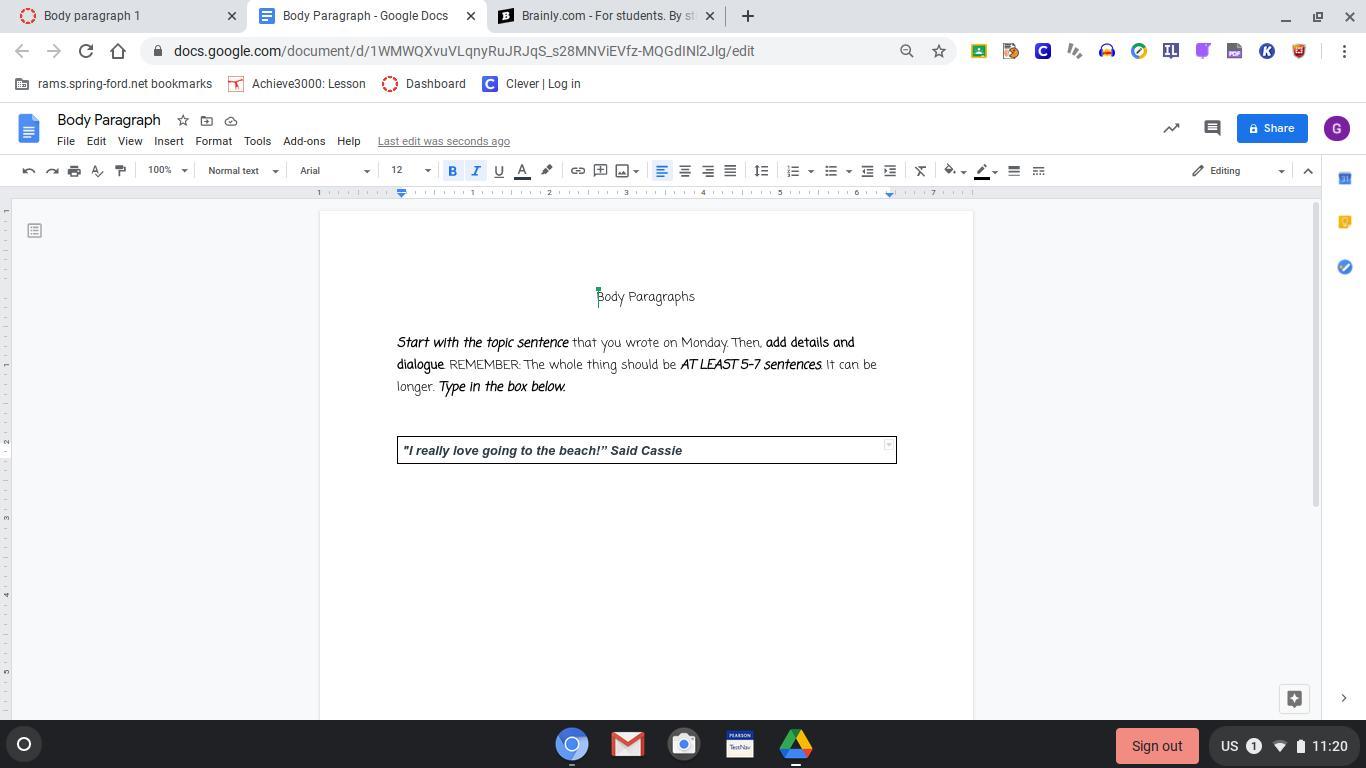Open the Format menu
The height and width of the screenshot is (768, 1366).
(213, 141)
